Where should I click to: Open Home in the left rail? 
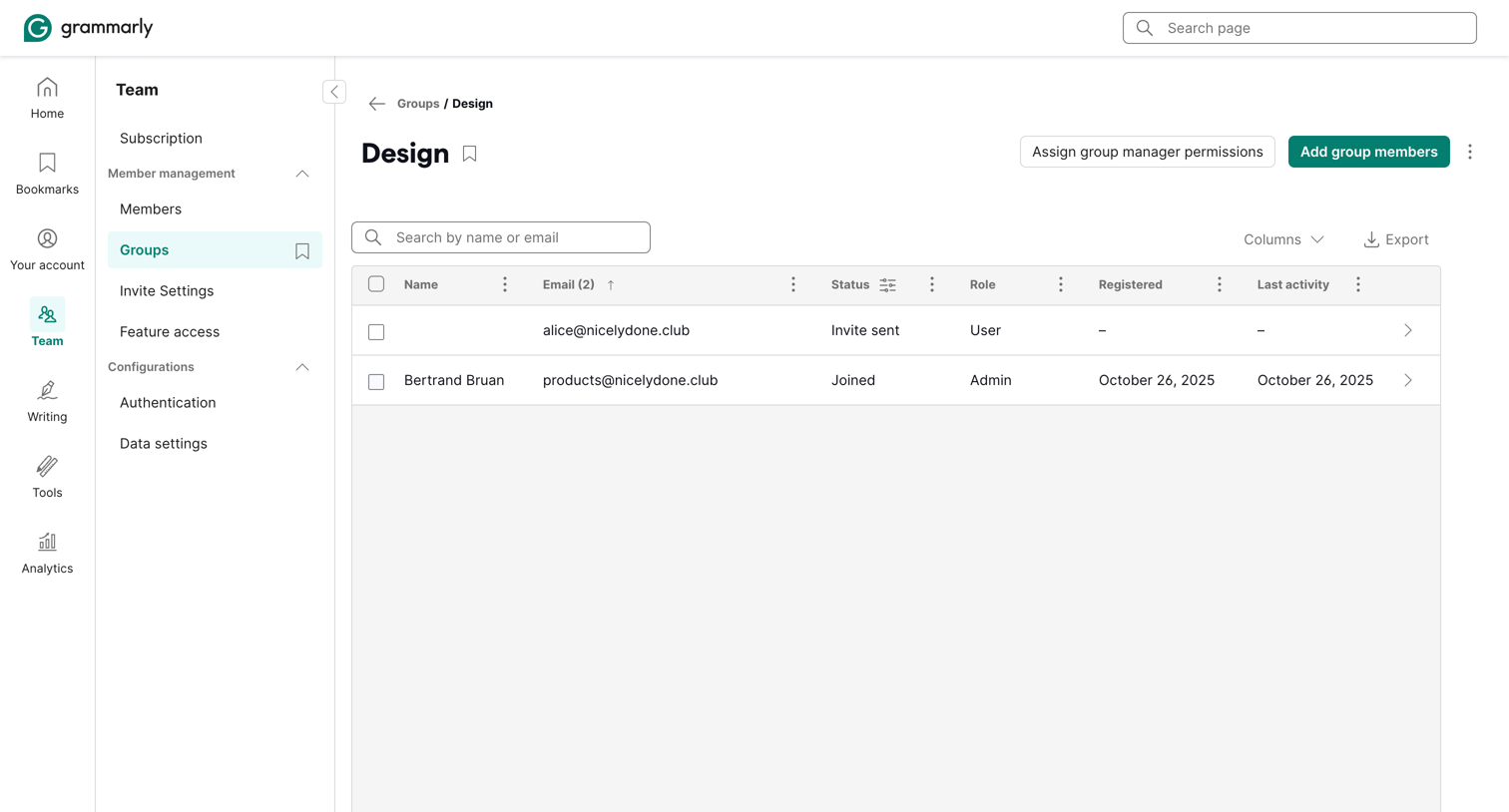click(47, 99)
